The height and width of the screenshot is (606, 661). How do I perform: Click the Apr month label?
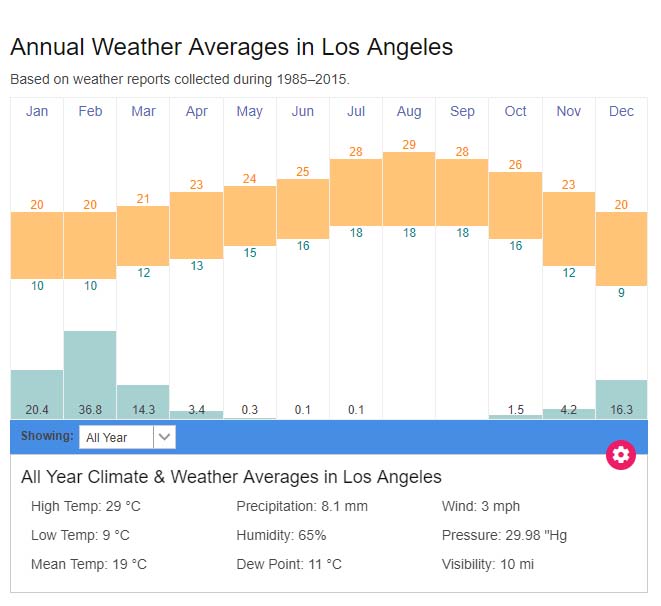tap(197, 111)
